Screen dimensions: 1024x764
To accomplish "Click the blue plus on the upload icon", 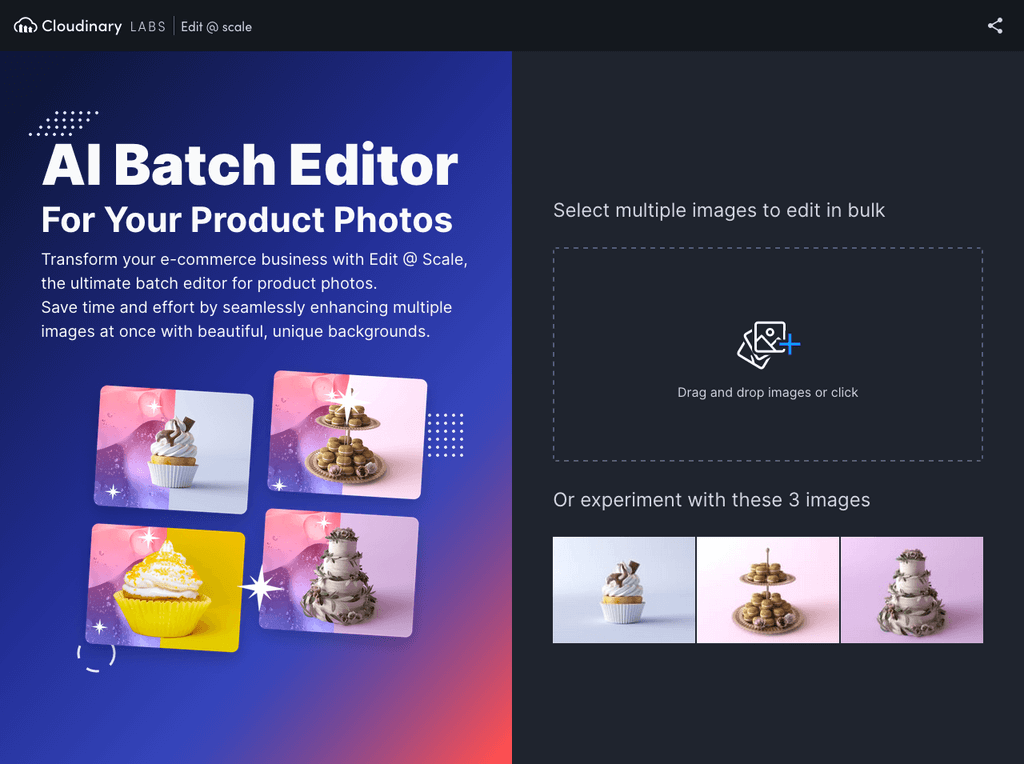I will point(790,345).
